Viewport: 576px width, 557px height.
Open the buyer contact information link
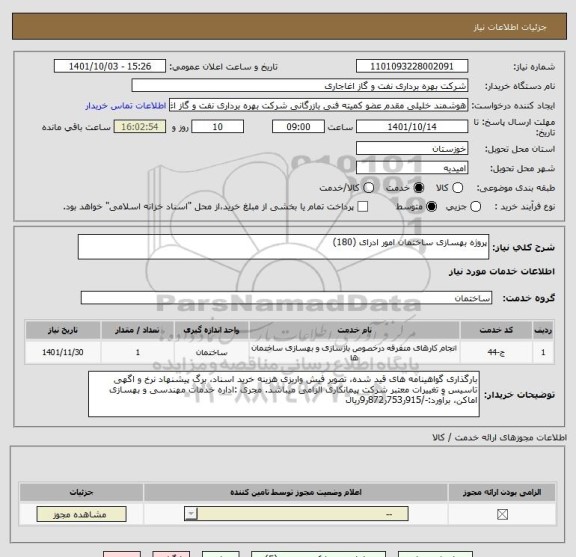[x=126, y=106]
